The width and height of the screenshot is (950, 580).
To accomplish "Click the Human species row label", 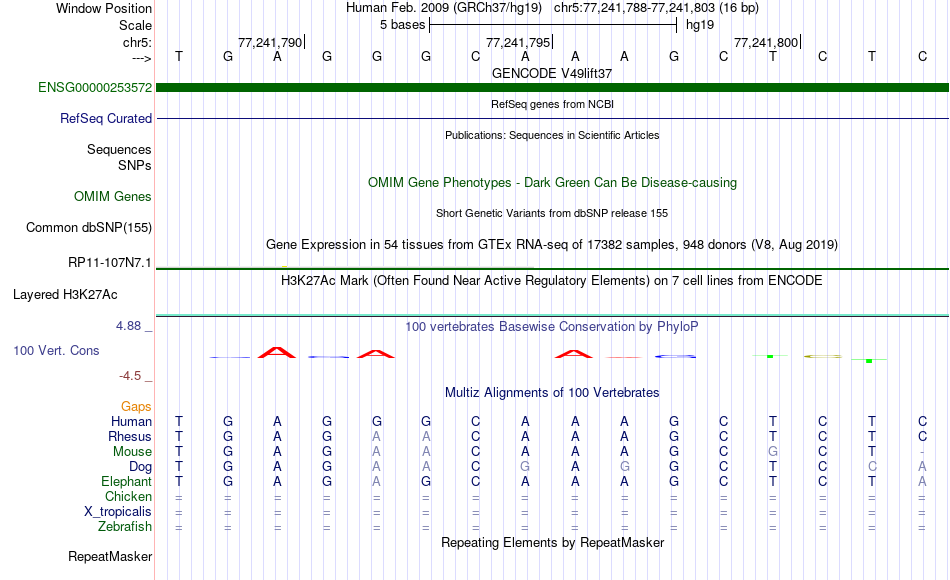I will (131, 421).
